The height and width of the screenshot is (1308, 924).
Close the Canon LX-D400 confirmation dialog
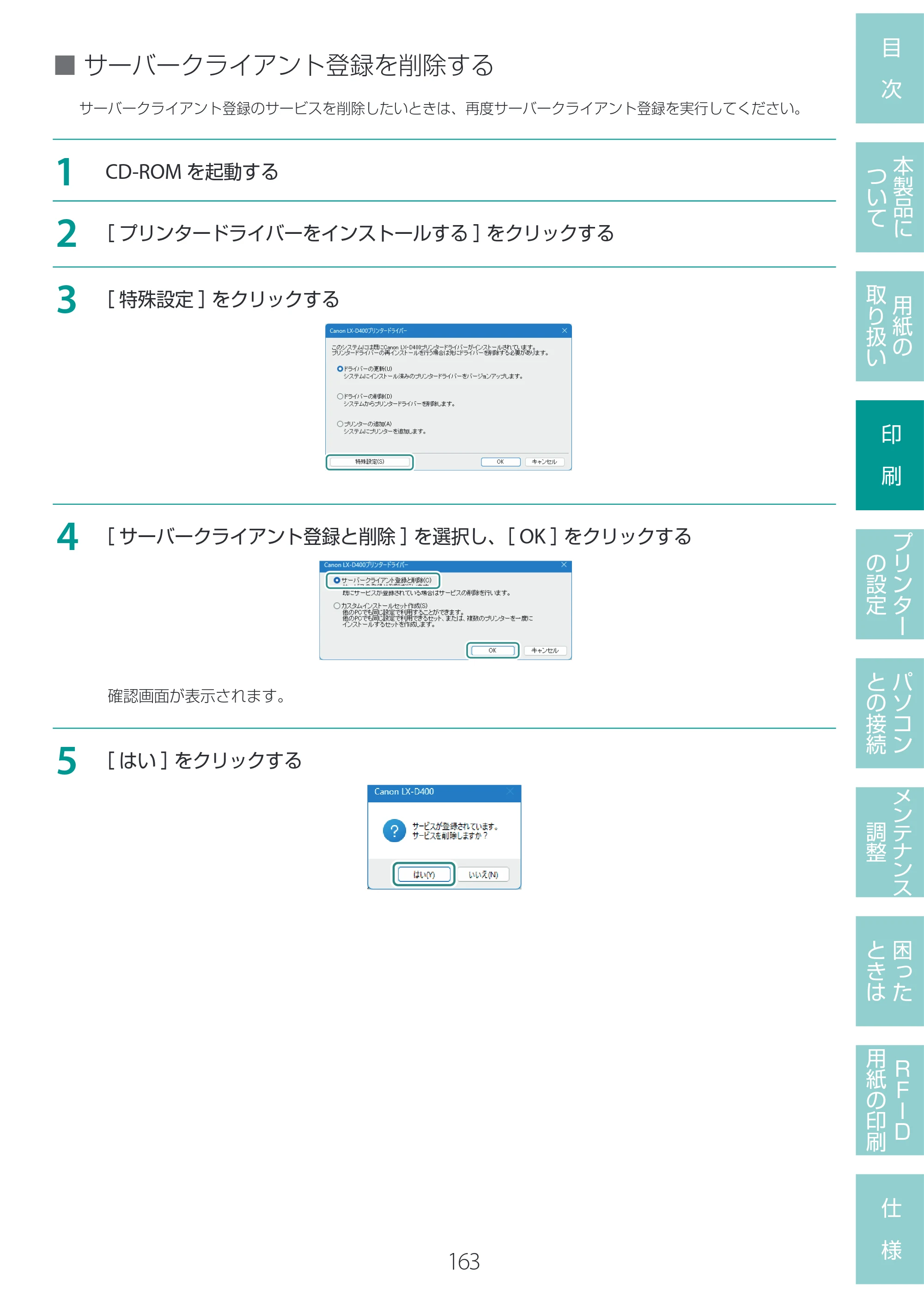point(510,791)
